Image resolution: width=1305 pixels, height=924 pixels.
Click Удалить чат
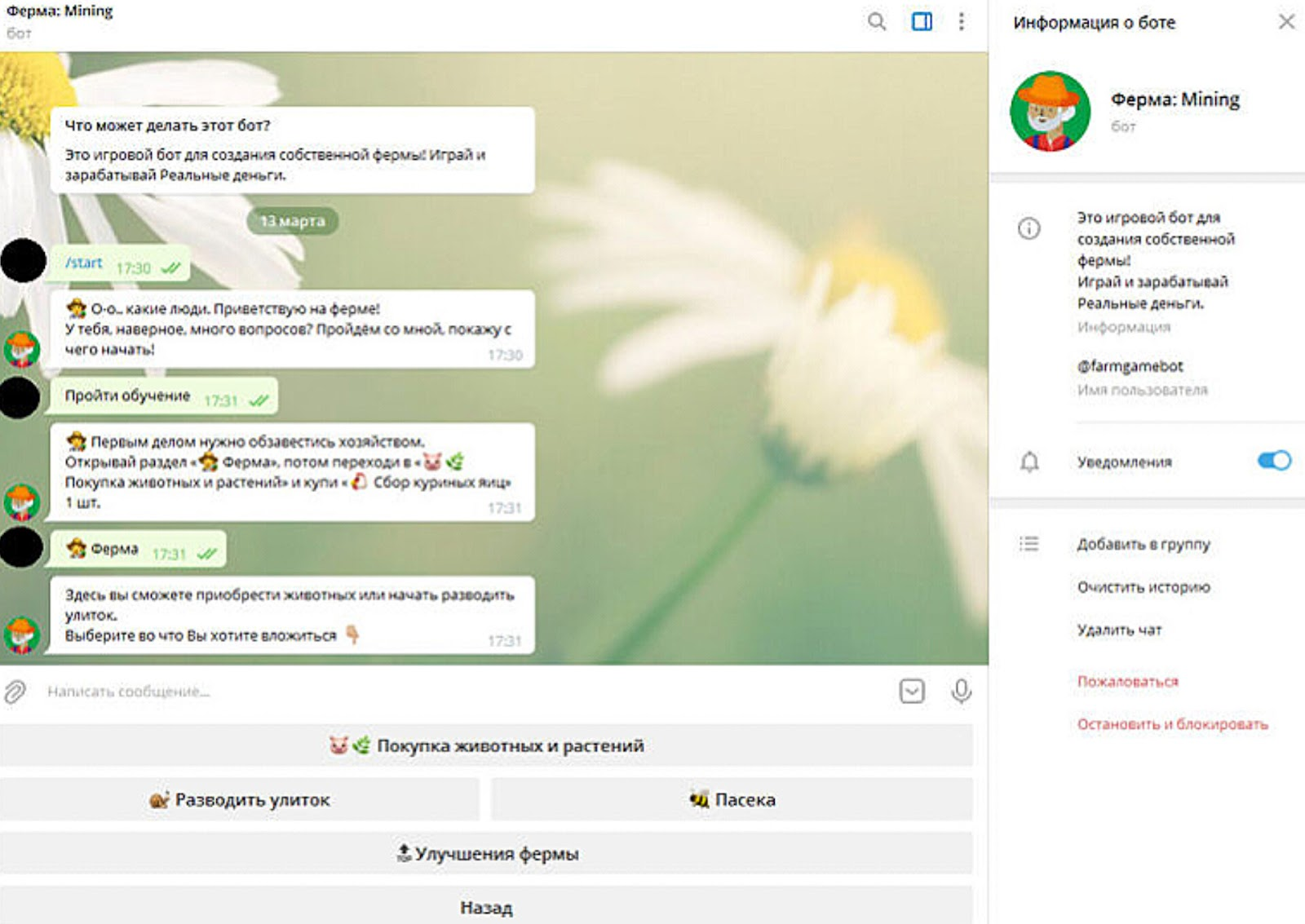1119,630
